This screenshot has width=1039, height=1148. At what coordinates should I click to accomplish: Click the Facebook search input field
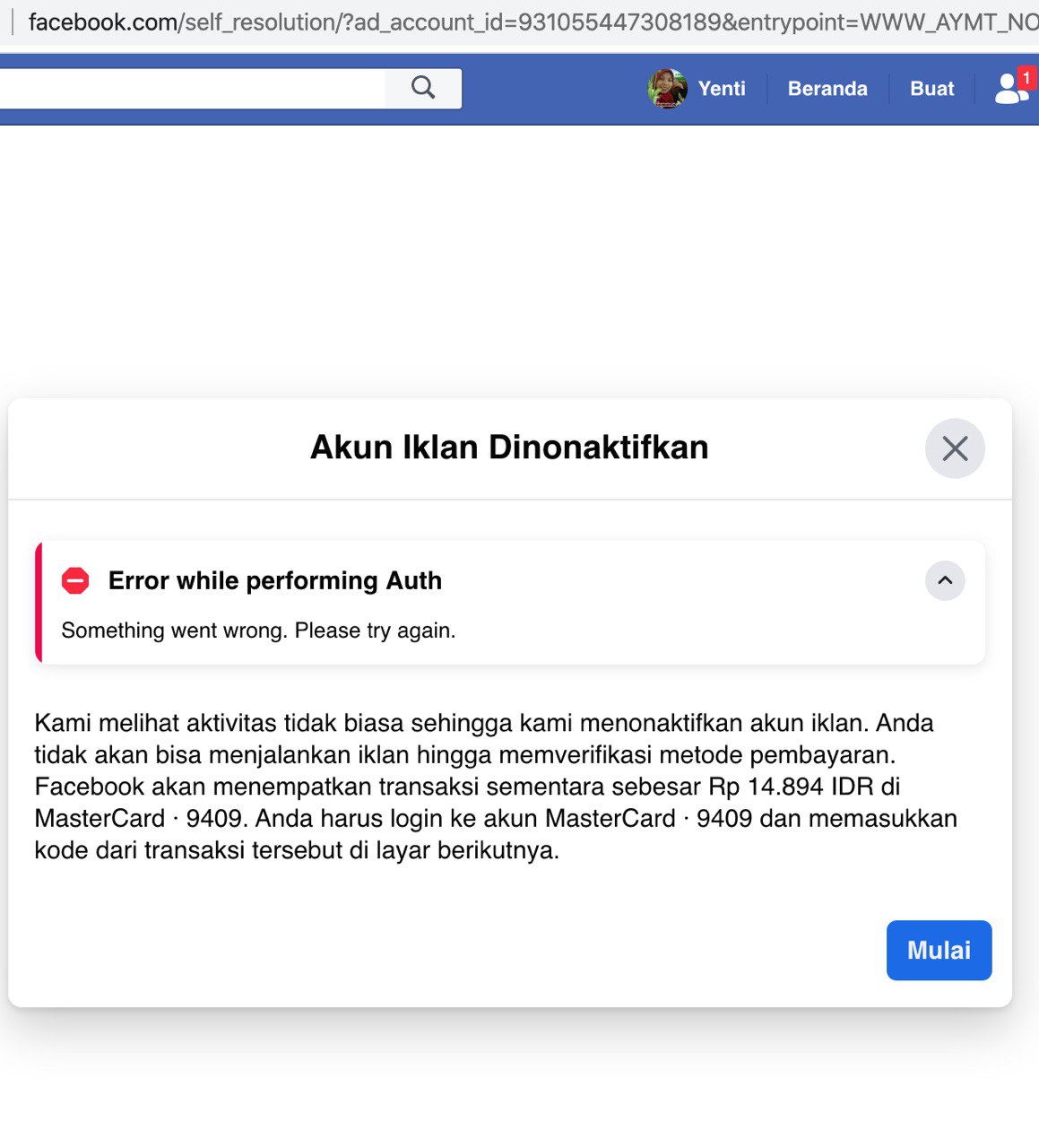pos(192,88)
